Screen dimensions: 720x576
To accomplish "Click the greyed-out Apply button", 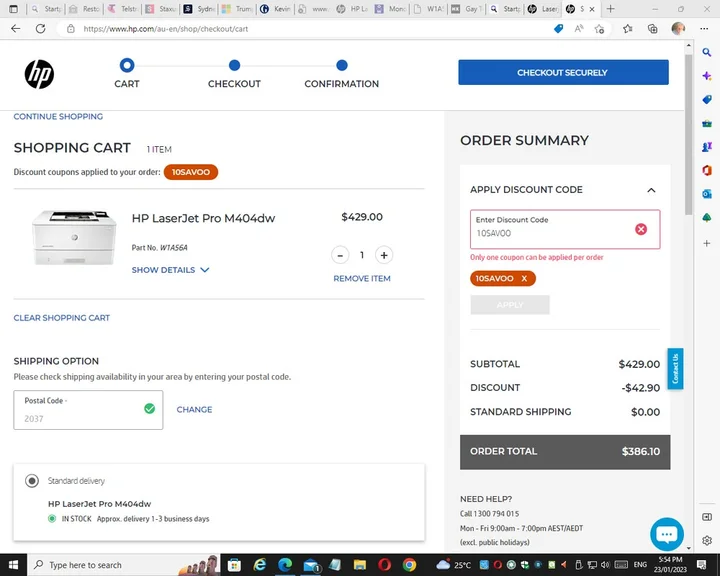I will click(x=510, y=305).
